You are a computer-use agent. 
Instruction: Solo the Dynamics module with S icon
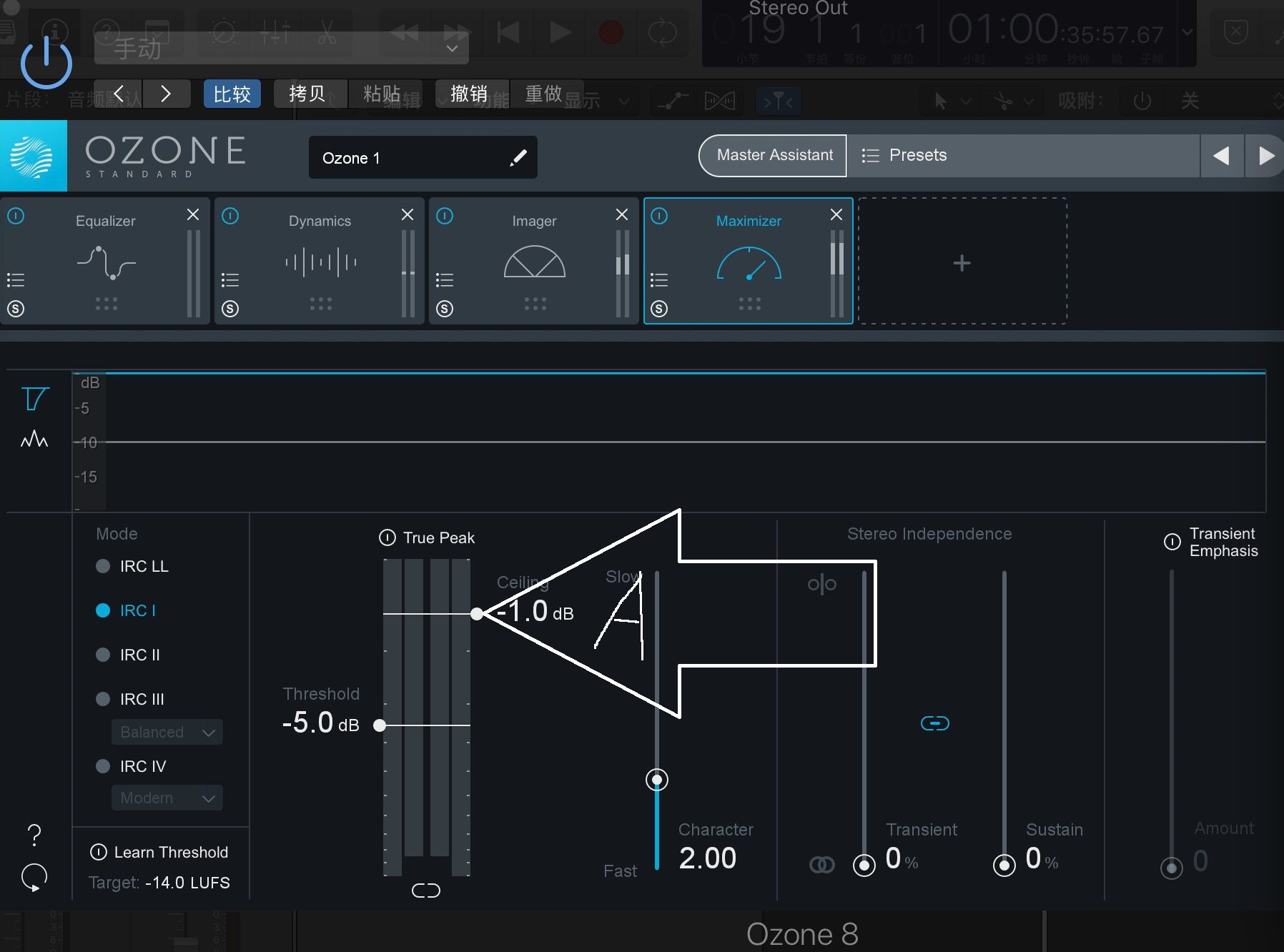point(230,309)
